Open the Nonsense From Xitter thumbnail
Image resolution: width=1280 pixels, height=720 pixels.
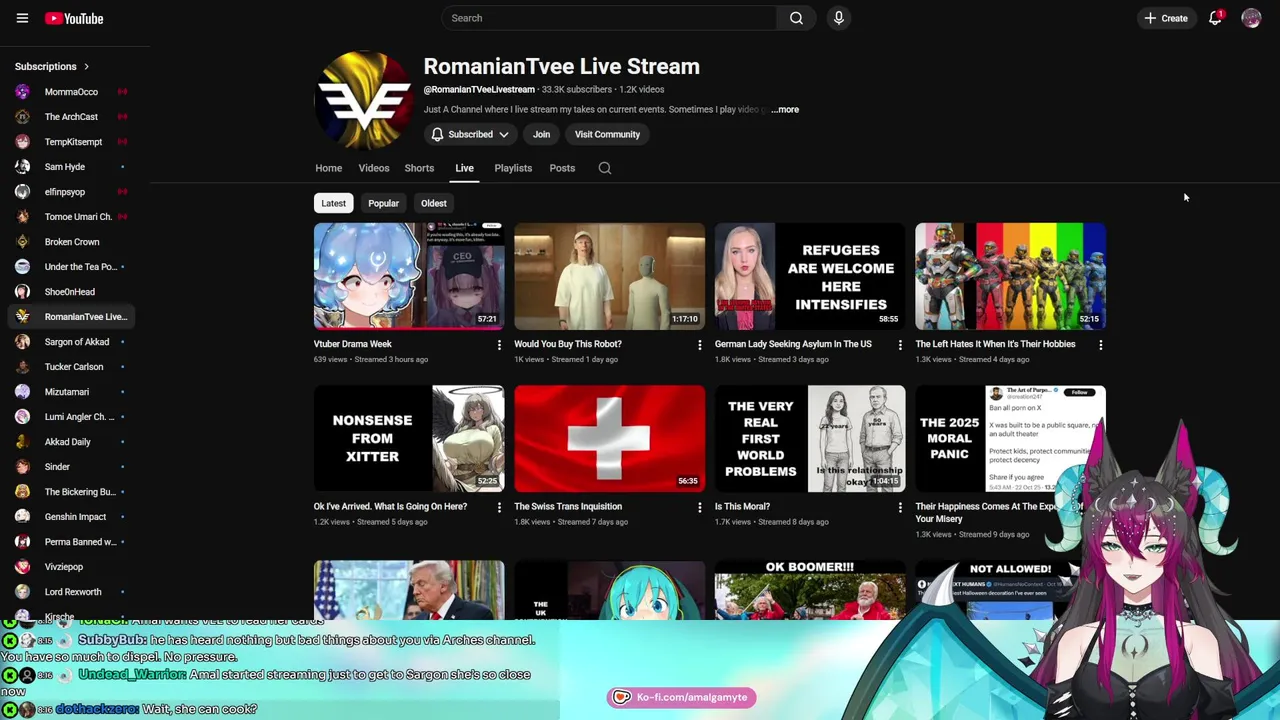pos(409,438)
